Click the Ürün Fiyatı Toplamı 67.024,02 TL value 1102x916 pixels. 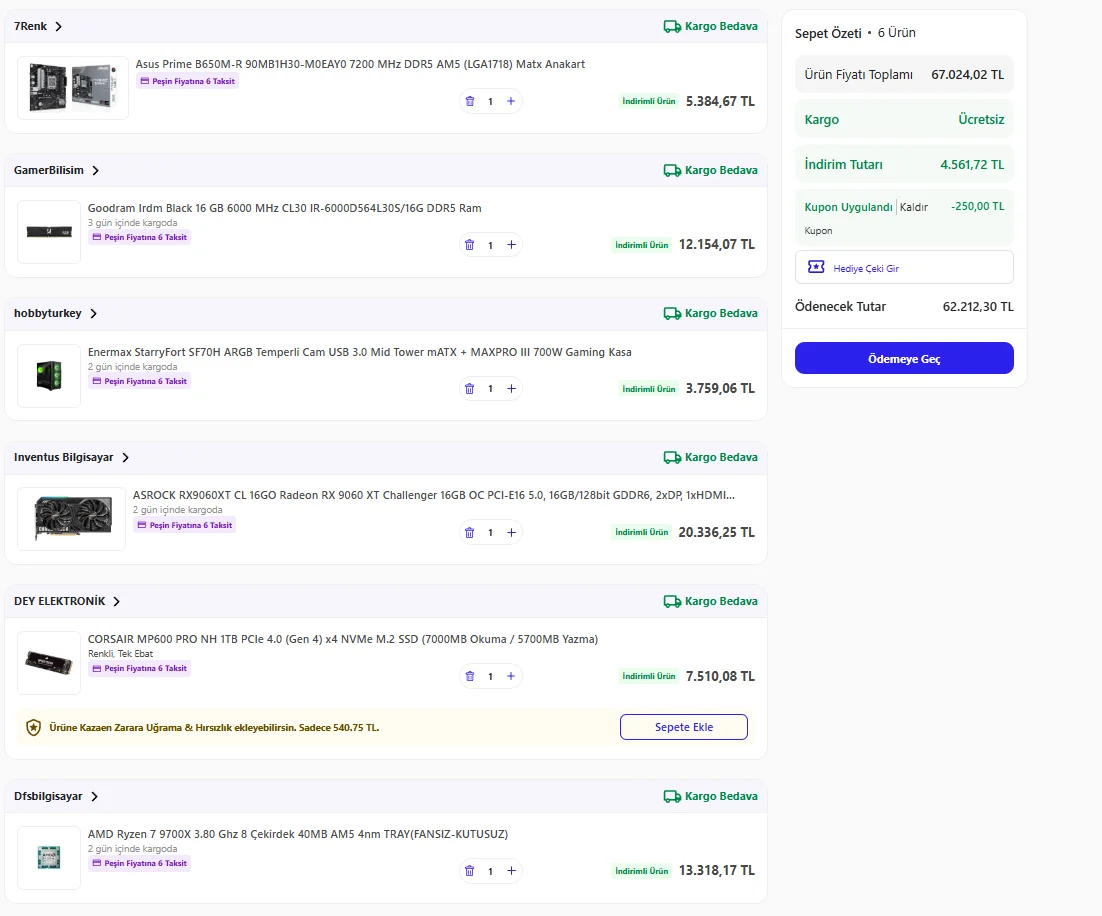[x=967, y=75]
